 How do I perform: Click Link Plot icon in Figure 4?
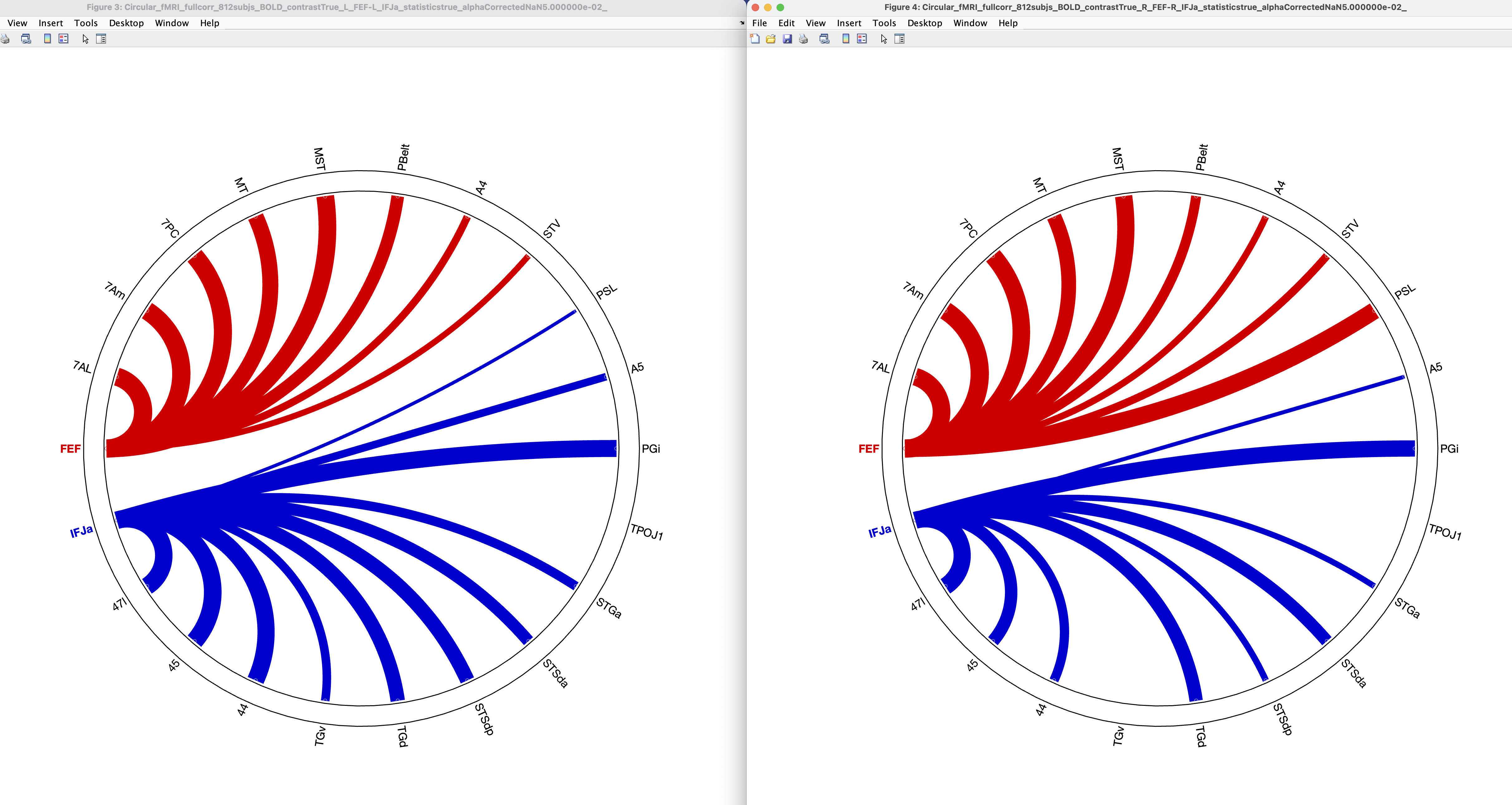tap(825, 39)
